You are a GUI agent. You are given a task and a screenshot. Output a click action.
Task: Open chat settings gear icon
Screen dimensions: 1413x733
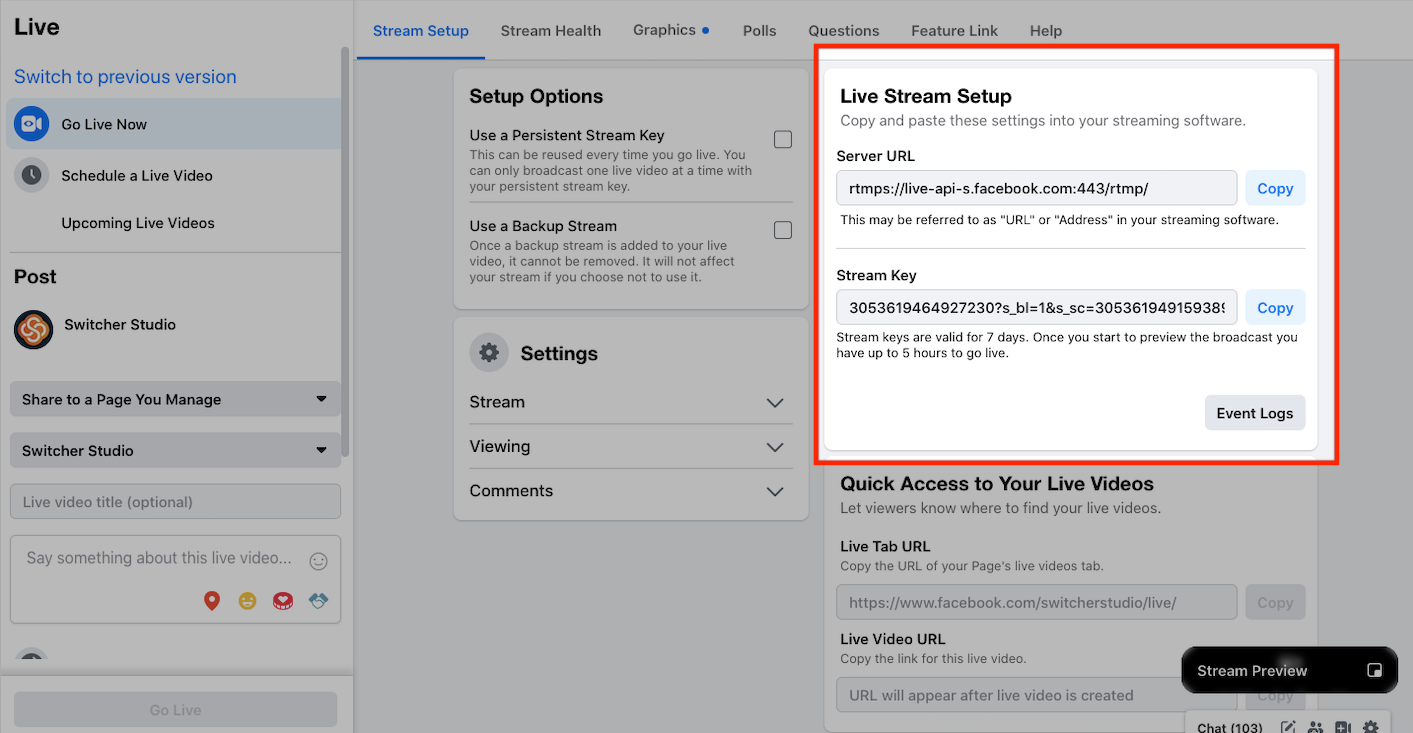tap(1370, 727)
